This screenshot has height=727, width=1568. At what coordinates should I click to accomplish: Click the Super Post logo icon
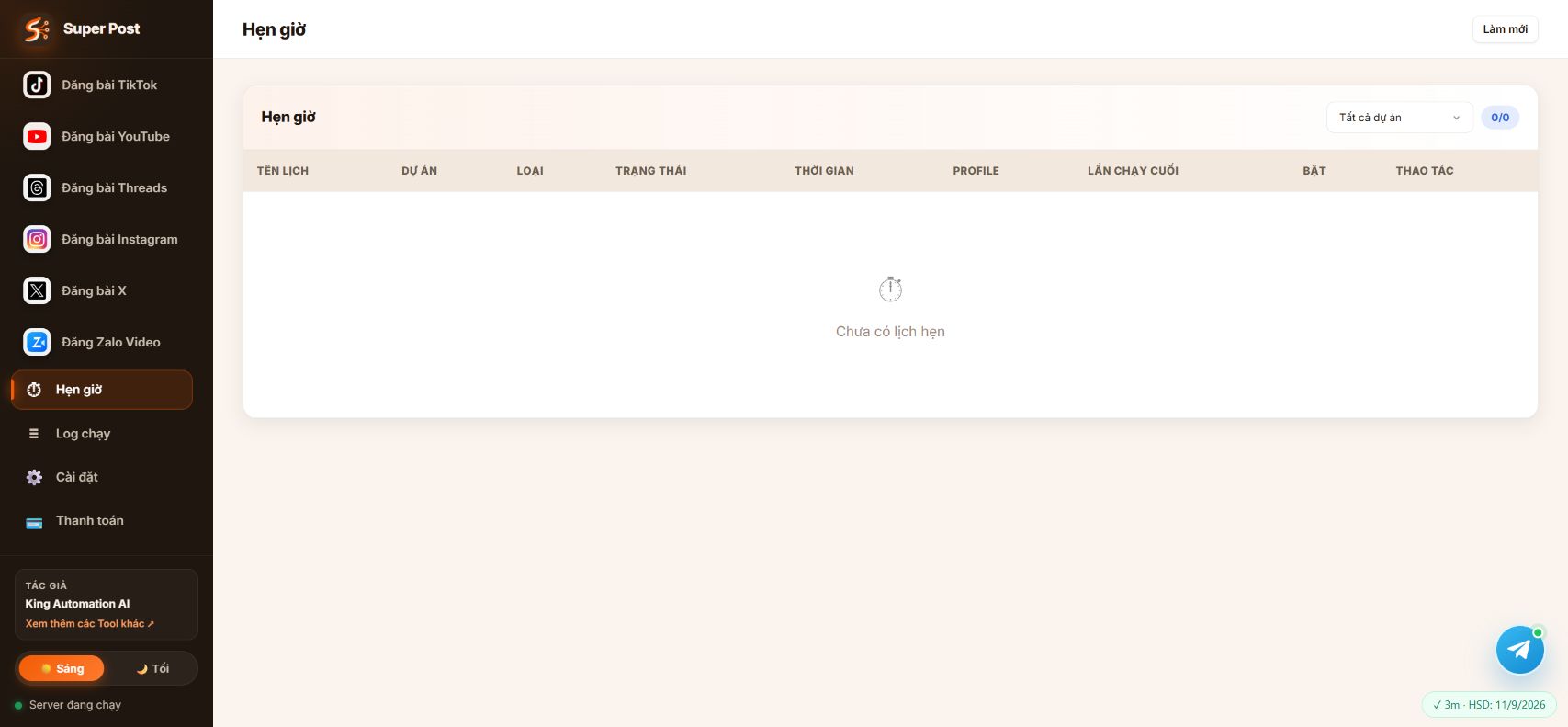click(37, 29)
